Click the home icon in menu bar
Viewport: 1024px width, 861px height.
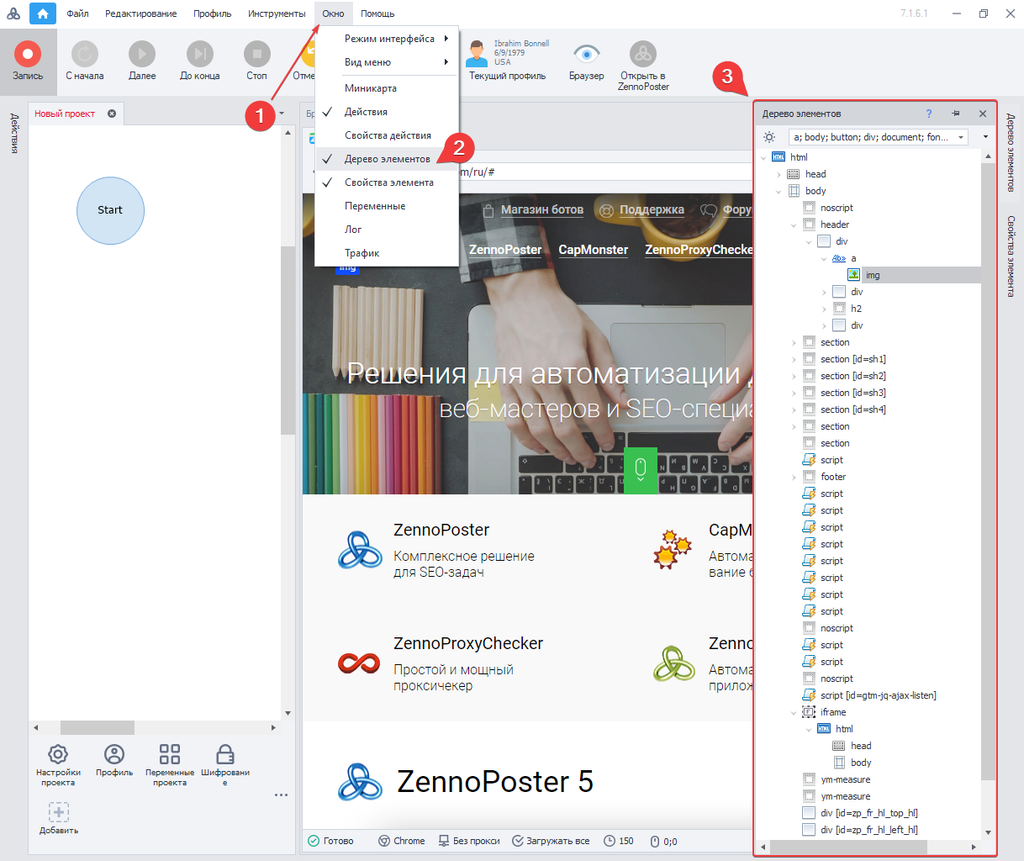43,13
